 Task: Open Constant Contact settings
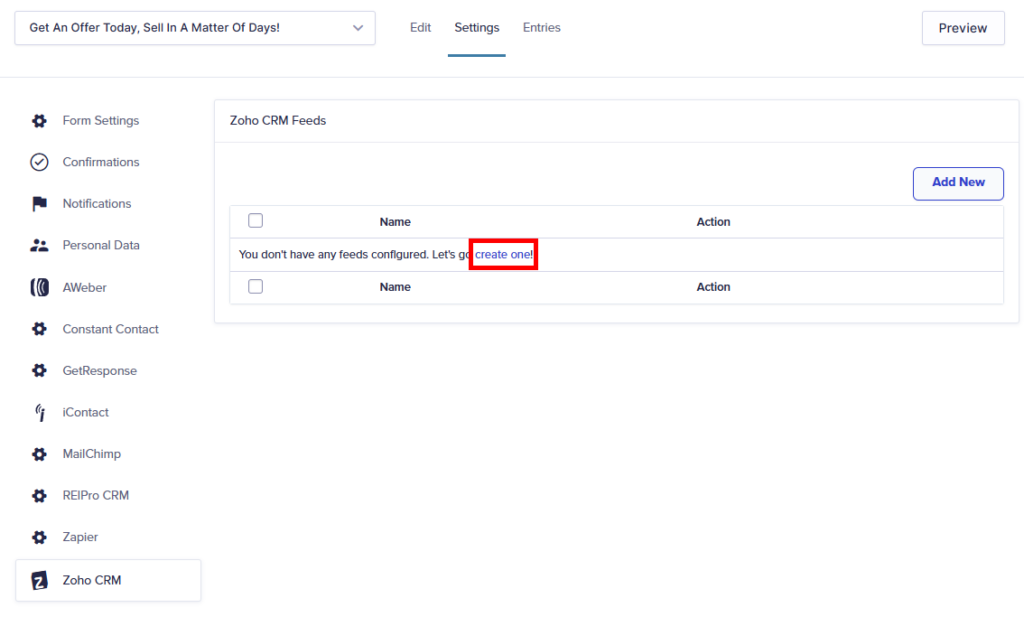(108, 329)
